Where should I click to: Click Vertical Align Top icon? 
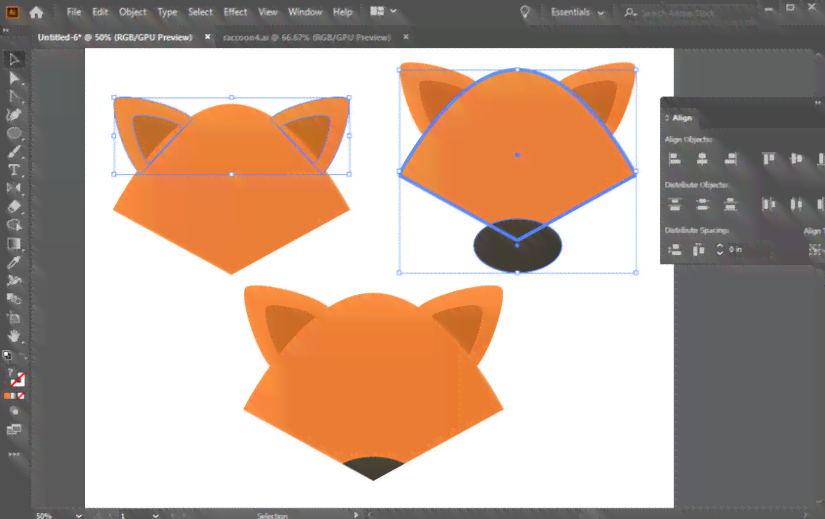click(769, 158)
